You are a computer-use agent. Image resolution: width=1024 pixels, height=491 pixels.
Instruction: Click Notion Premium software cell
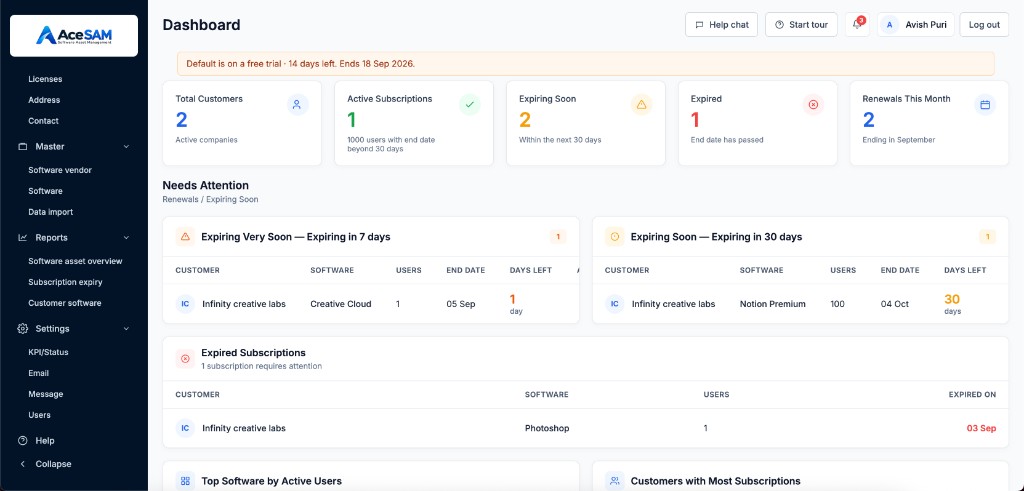point(773,304)
